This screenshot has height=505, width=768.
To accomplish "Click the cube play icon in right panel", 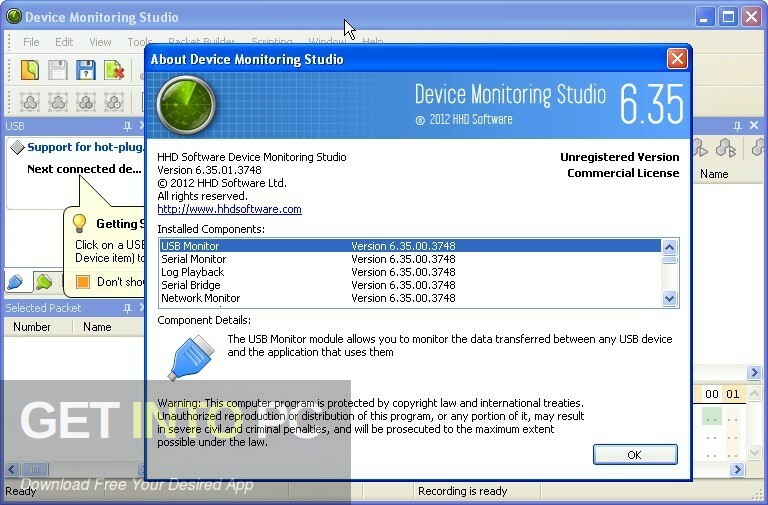I will pos(699,147).
